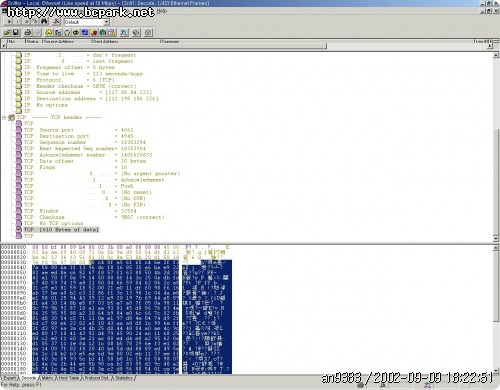Switch to the Host Table tab
This screenshot has height=390, width=500.
click(68, 378)
